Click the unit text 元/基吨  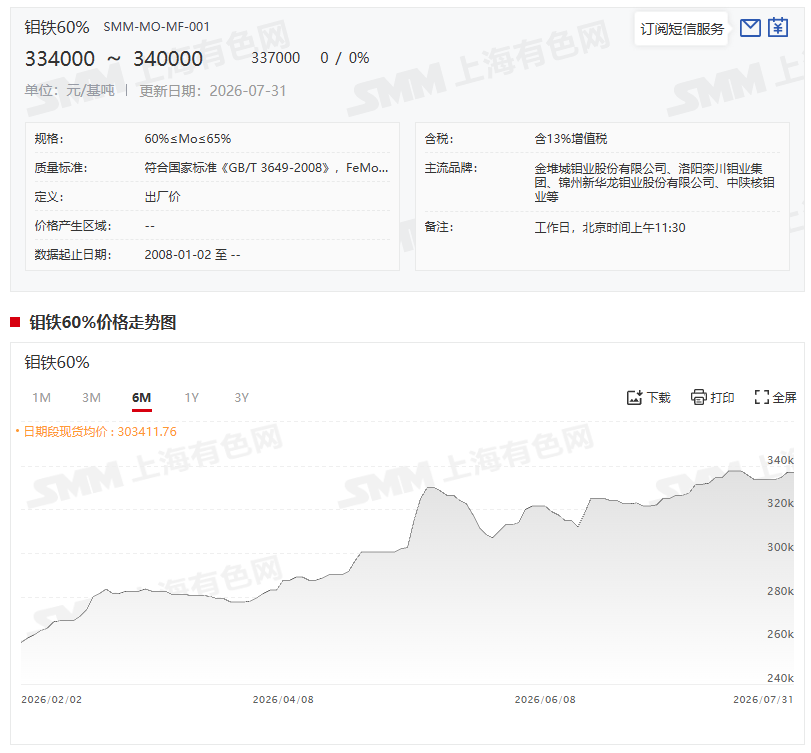pos(91,91)
